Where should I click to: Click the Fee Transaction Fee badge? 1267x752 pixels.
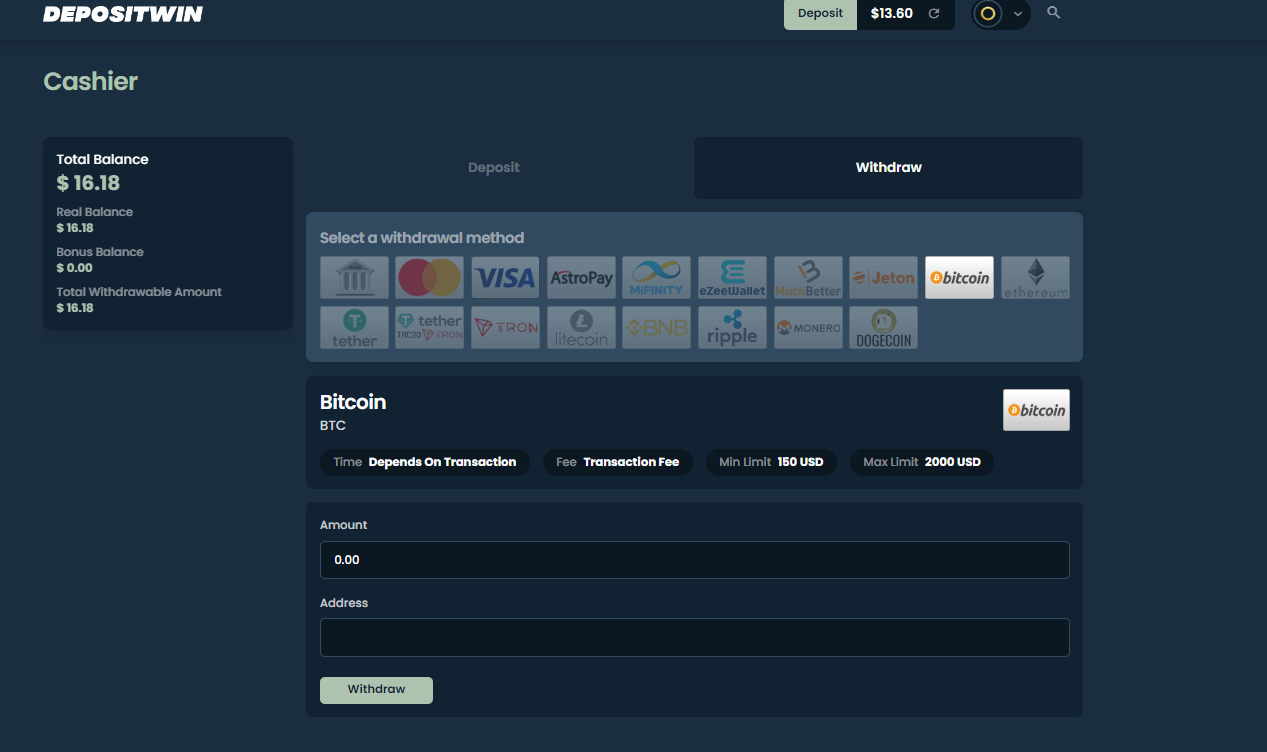pos(618,462)
